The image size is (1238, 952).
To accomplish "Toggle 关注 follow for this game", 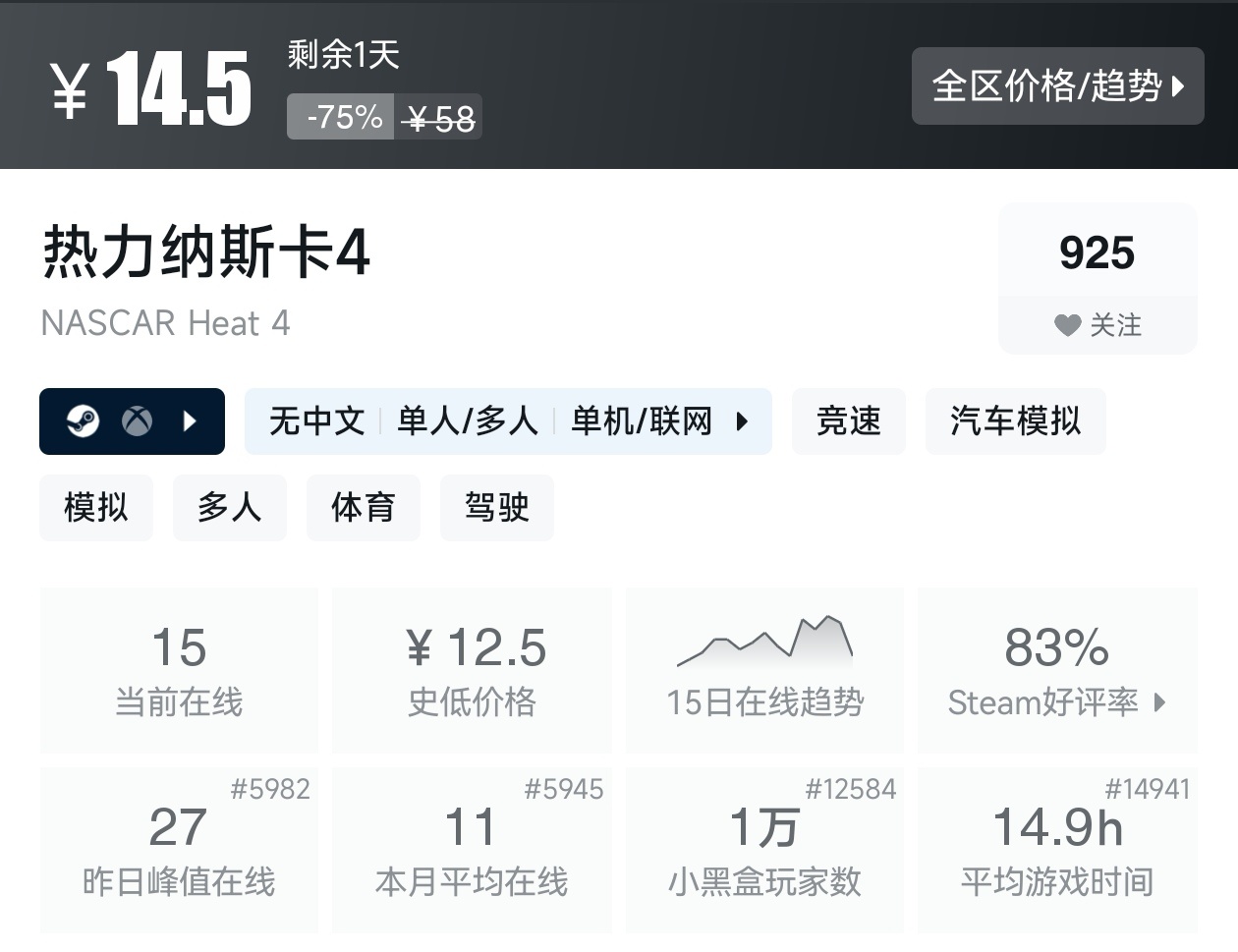I will (x=1097, y=325).
